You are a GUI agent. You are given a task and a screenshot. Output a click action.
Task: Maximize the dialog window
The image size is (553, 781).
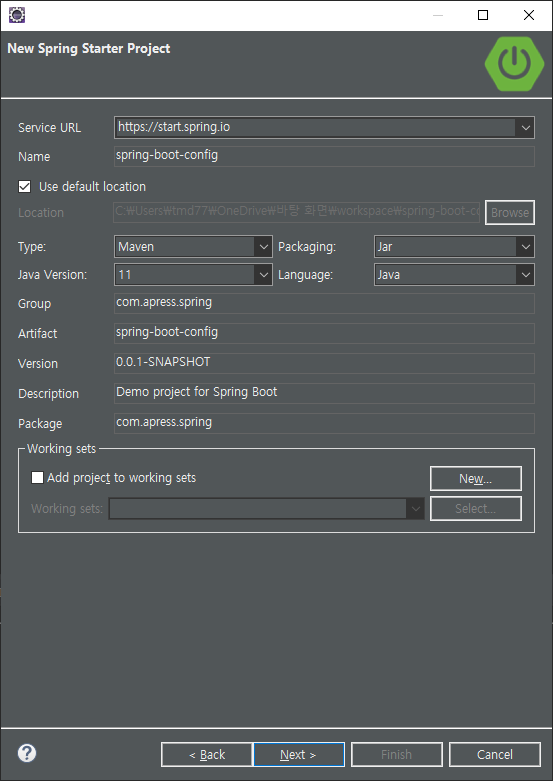(483, 15)
